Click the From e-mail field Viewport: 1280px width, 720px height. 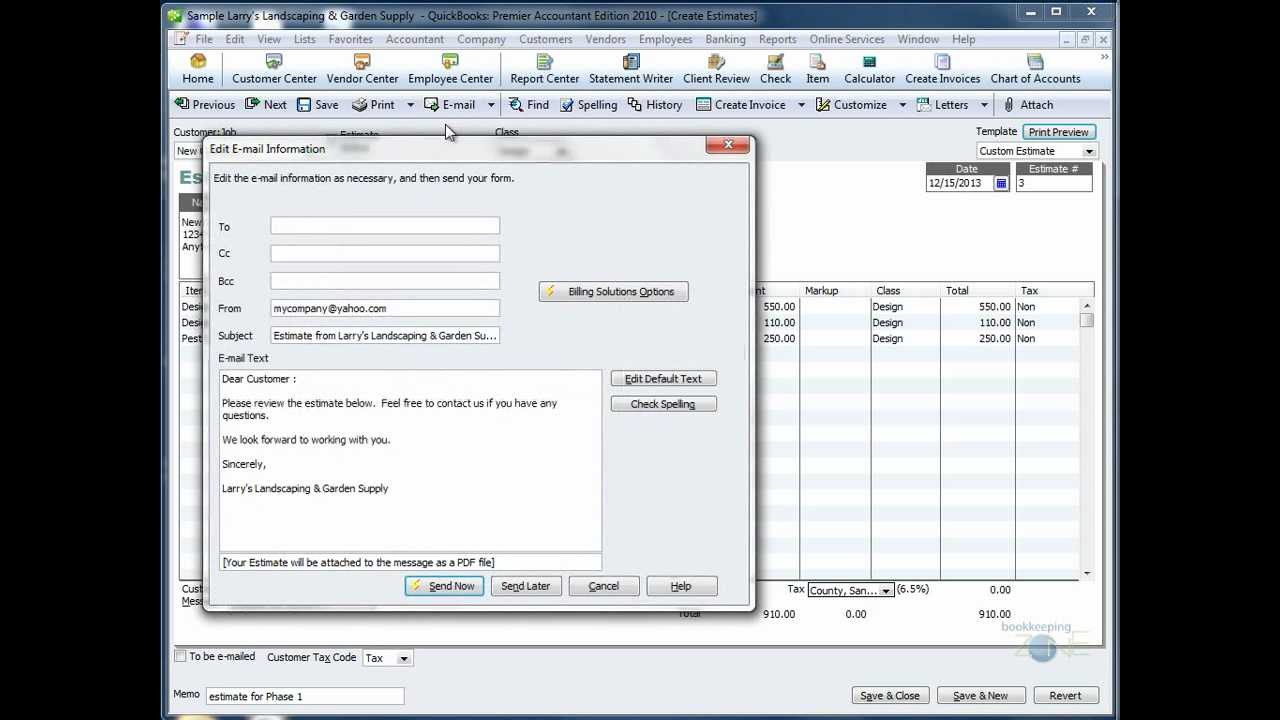[385, 308]
